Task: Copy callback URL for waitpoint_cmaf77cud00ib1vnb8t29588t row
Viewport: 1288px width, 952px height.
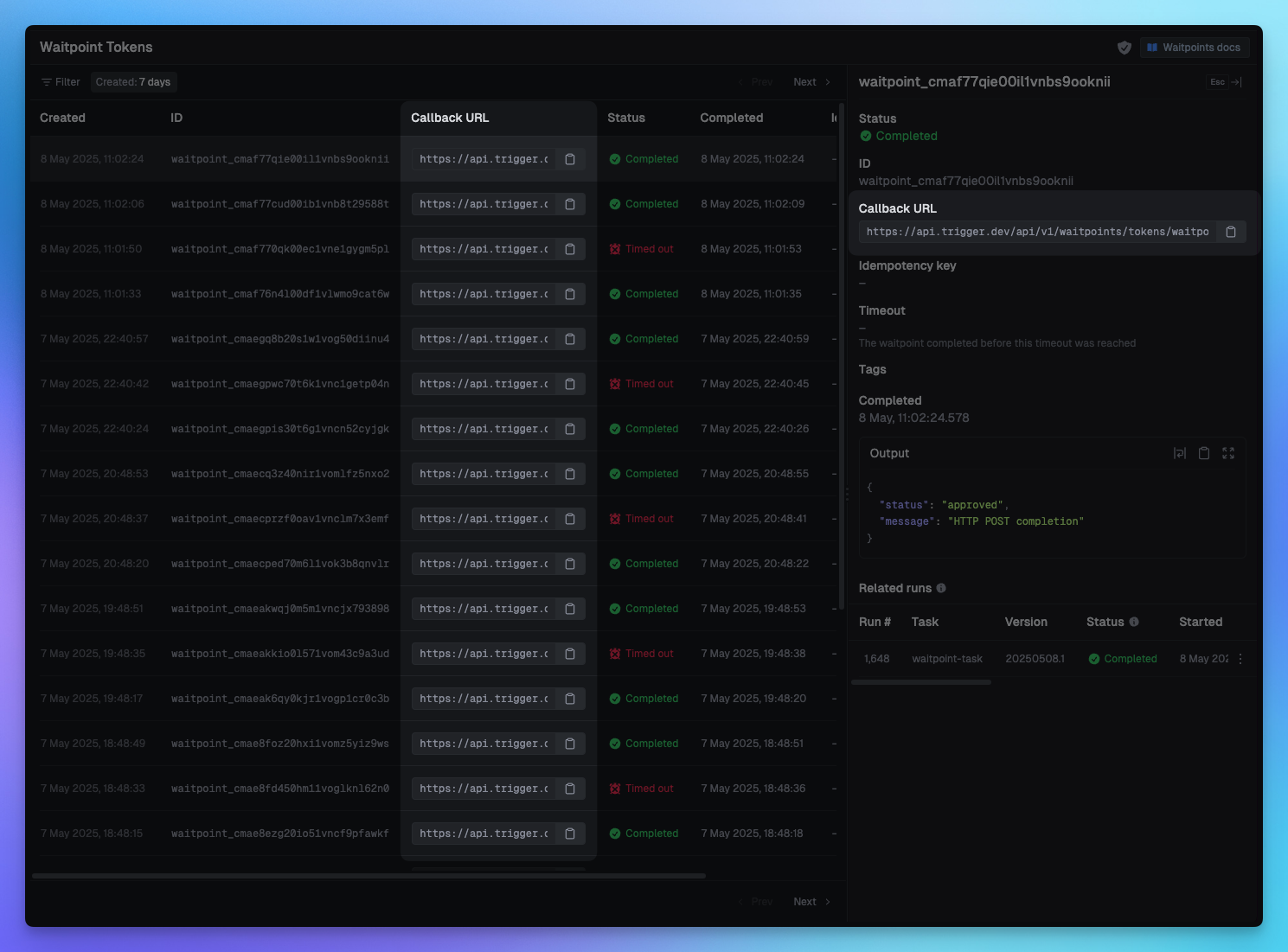Action: tap(570, 204)
